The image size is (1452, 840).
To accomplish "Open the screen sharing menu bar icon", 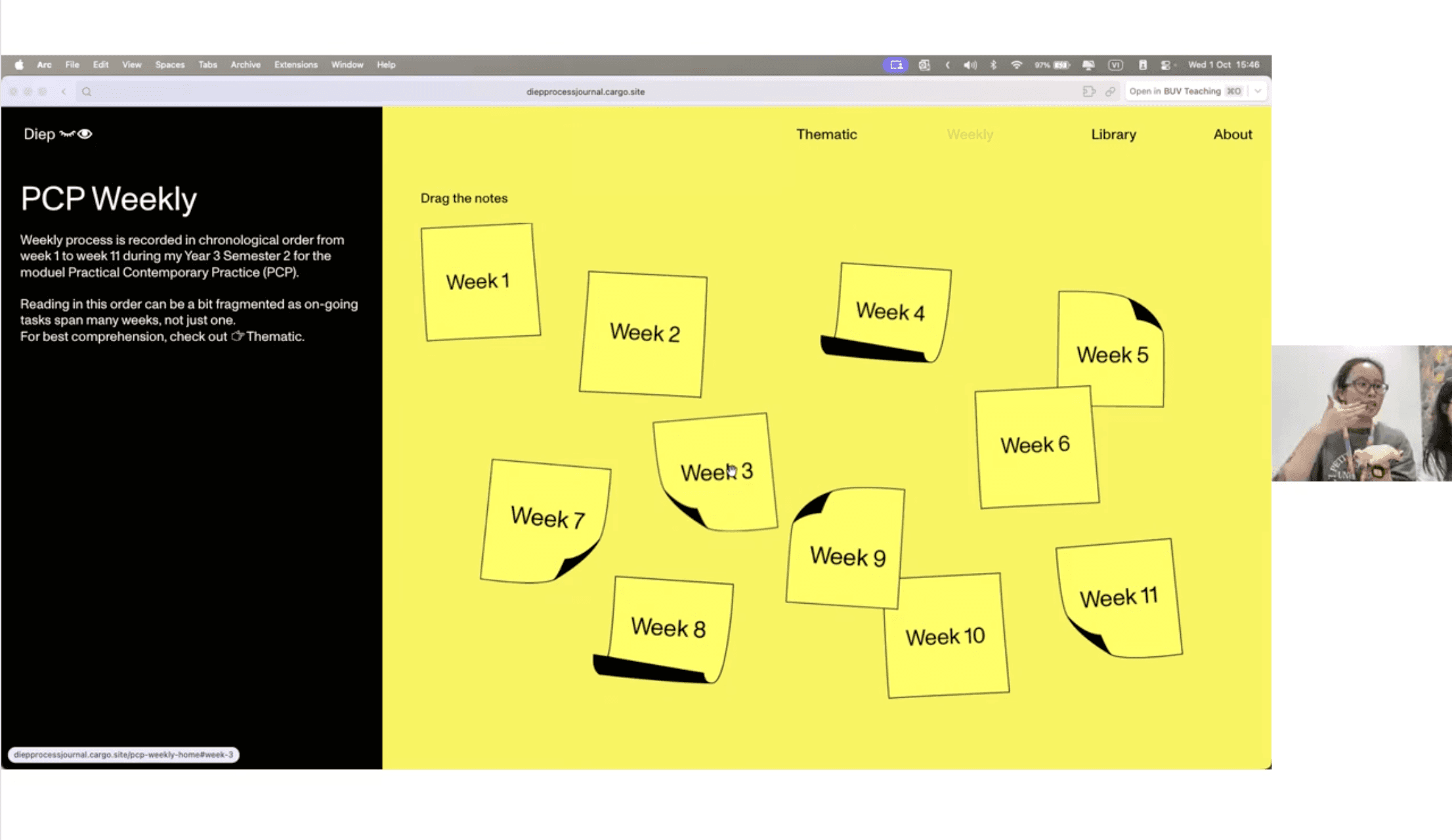I will pos(896,64).
